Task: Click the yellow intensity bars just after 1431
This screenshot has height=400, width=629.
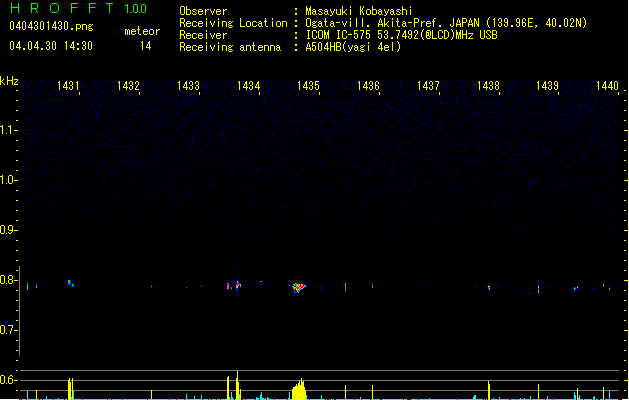Action: 71,388
